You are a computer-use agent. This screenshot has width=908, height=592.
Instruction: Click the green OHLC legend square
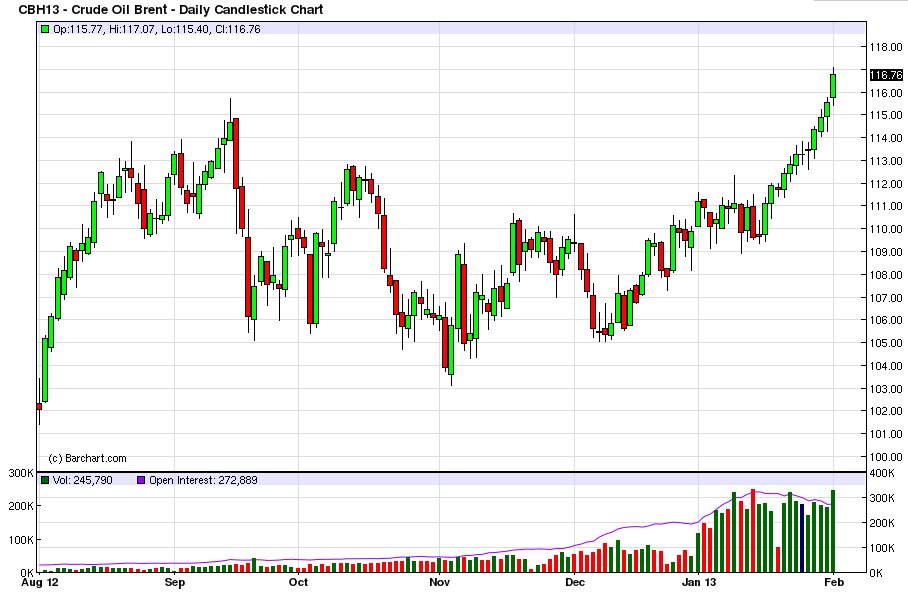tap(45, 29)
